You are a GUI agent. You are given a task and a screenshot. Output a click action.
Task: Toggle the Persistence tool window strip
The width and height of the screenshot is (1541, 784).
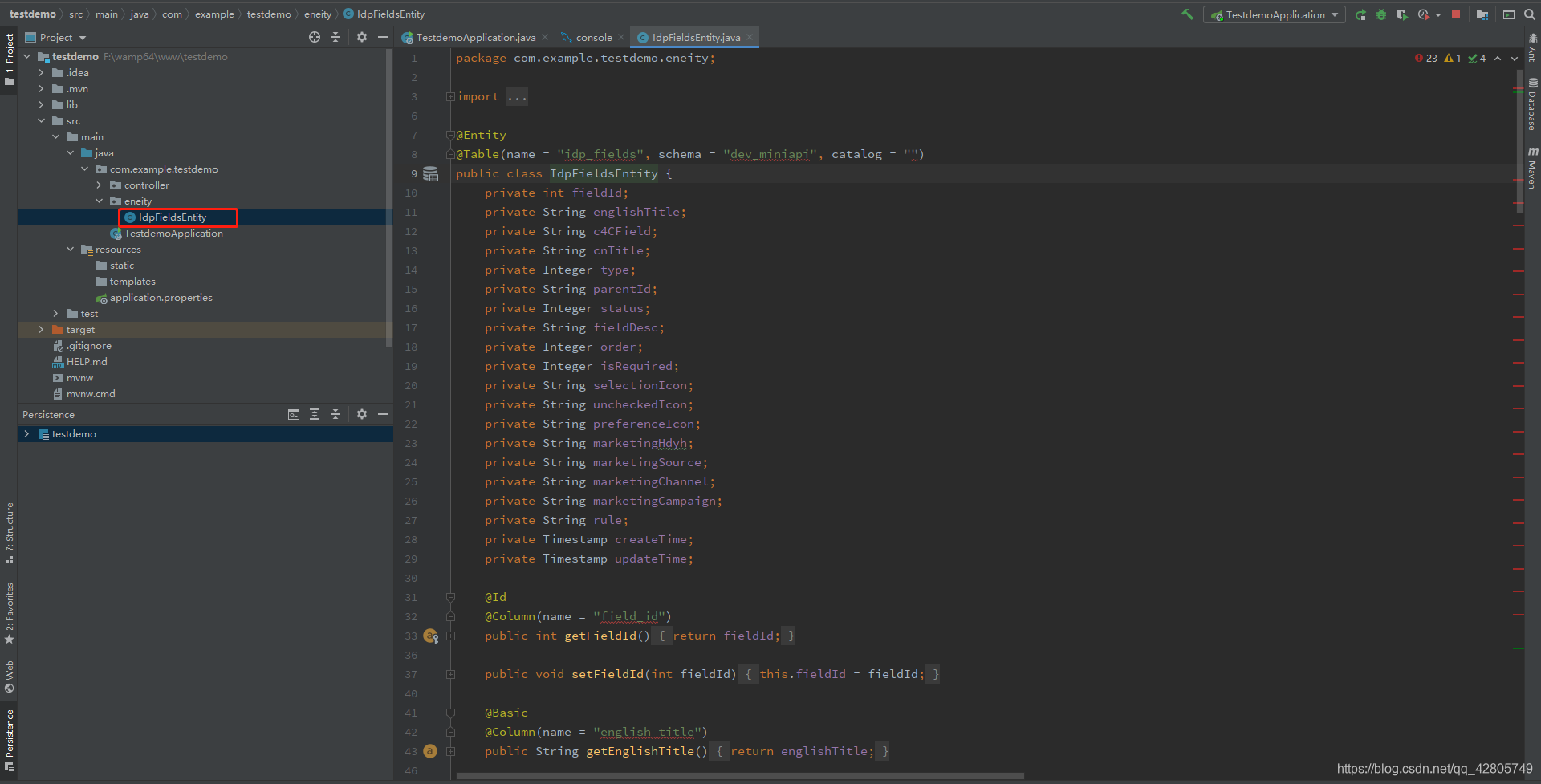(x=10, y=740)
